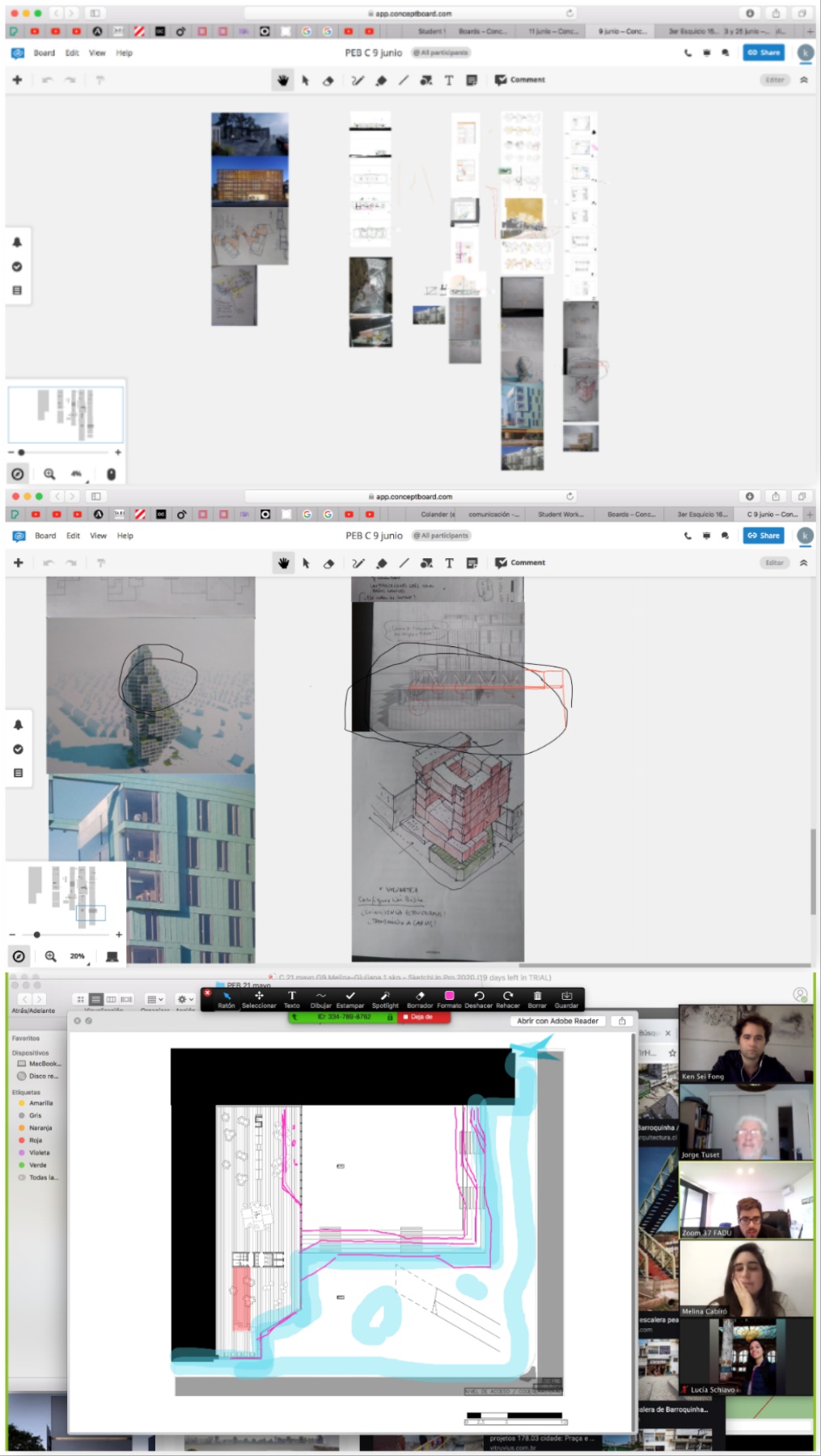The height and width of the screenshot is (1456, 821).
Task: Select the highlighter marker tool in upper Conceptboard window
Action: click(381, 80)
